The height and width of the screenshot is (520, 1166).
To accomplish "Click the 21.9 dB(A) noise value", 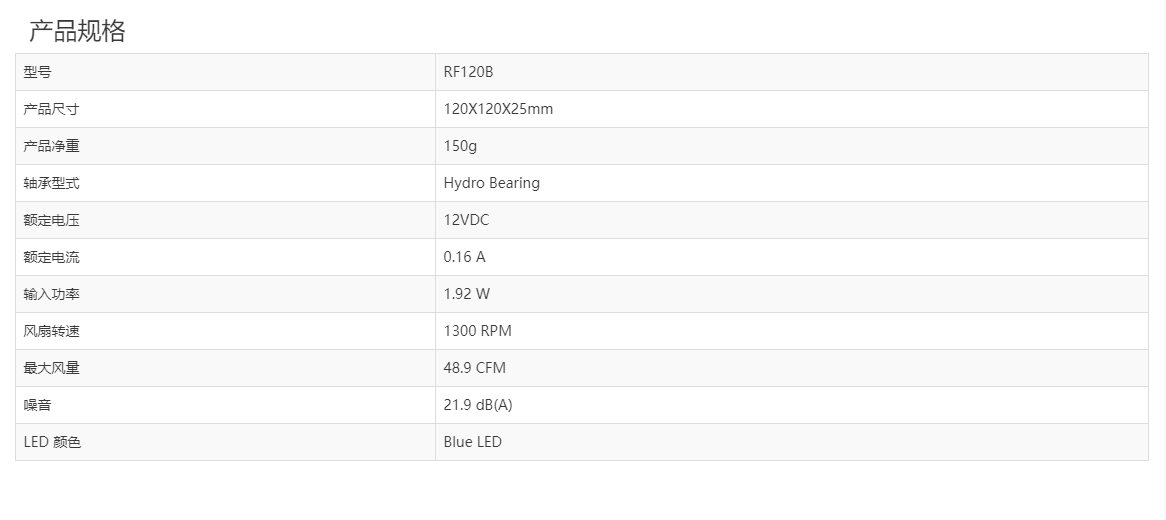I will 478,405.
